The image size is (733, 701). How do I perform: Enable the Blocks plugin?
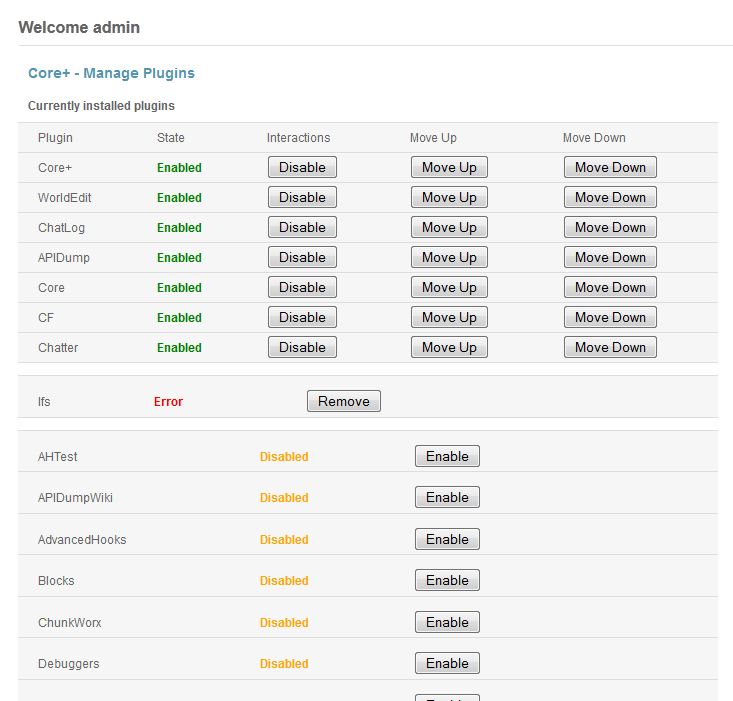447,580
